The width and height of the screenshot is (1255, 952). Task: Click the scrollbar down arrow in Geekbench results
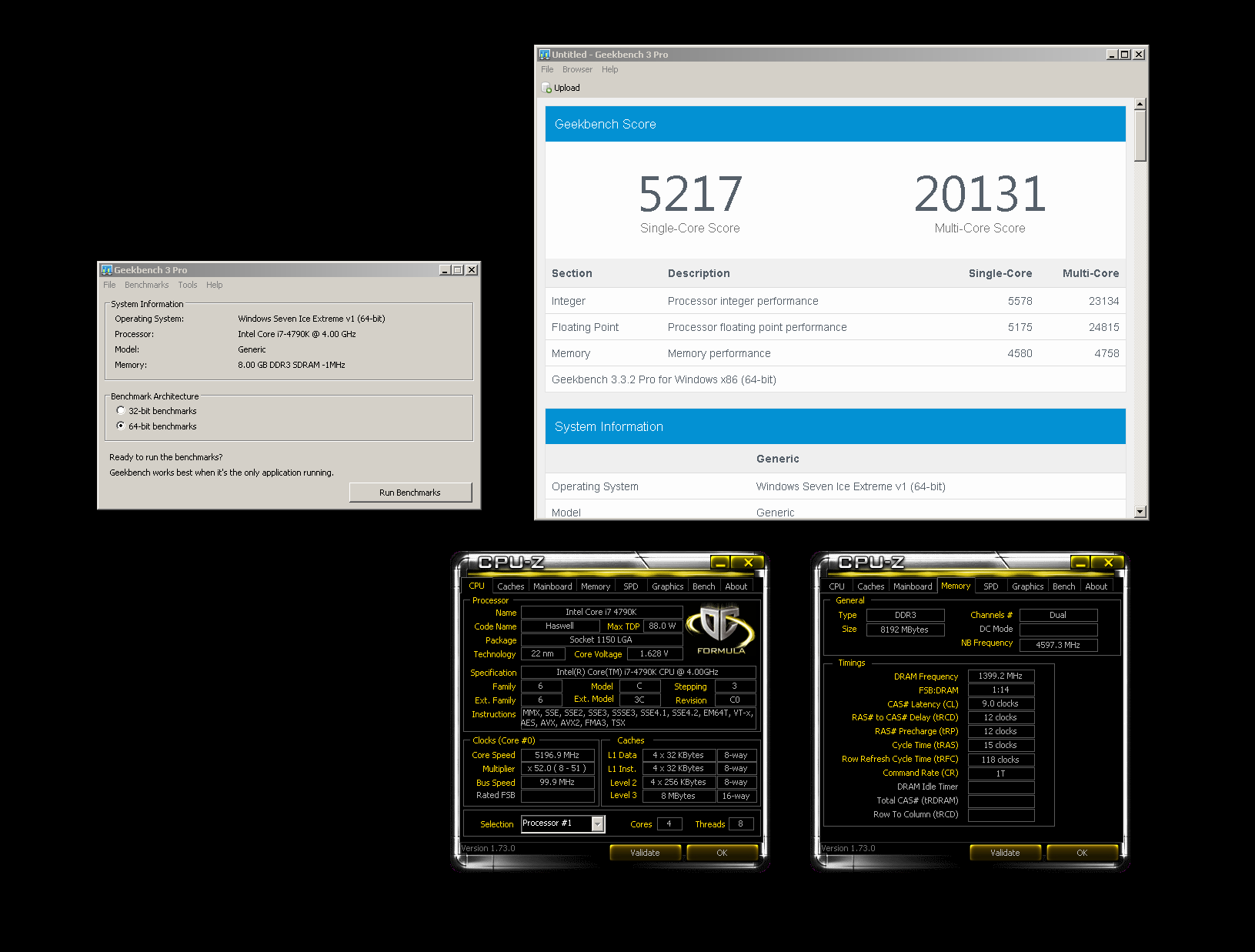click(x=1140, y=512)
